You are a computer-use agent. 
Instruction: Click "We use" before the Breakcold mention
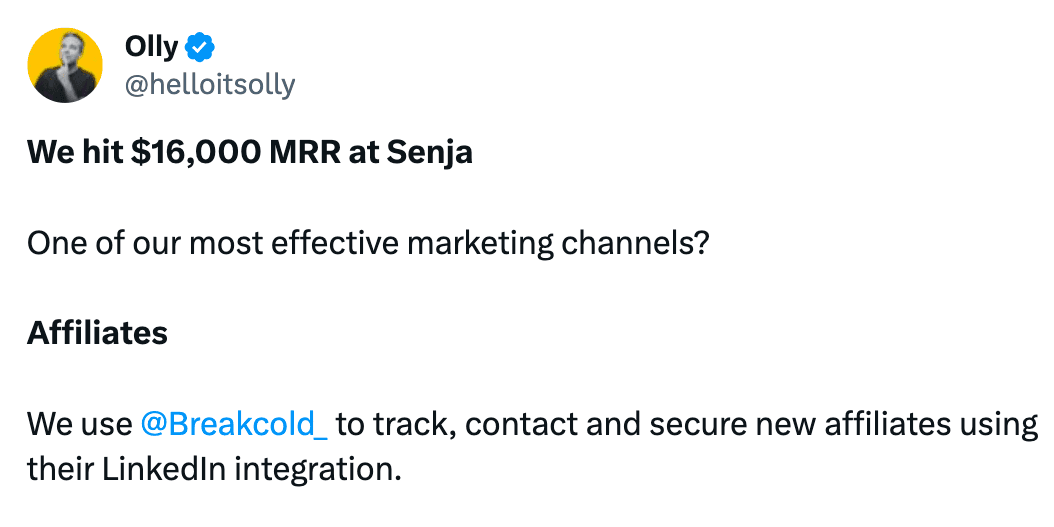tap(79, 424)
